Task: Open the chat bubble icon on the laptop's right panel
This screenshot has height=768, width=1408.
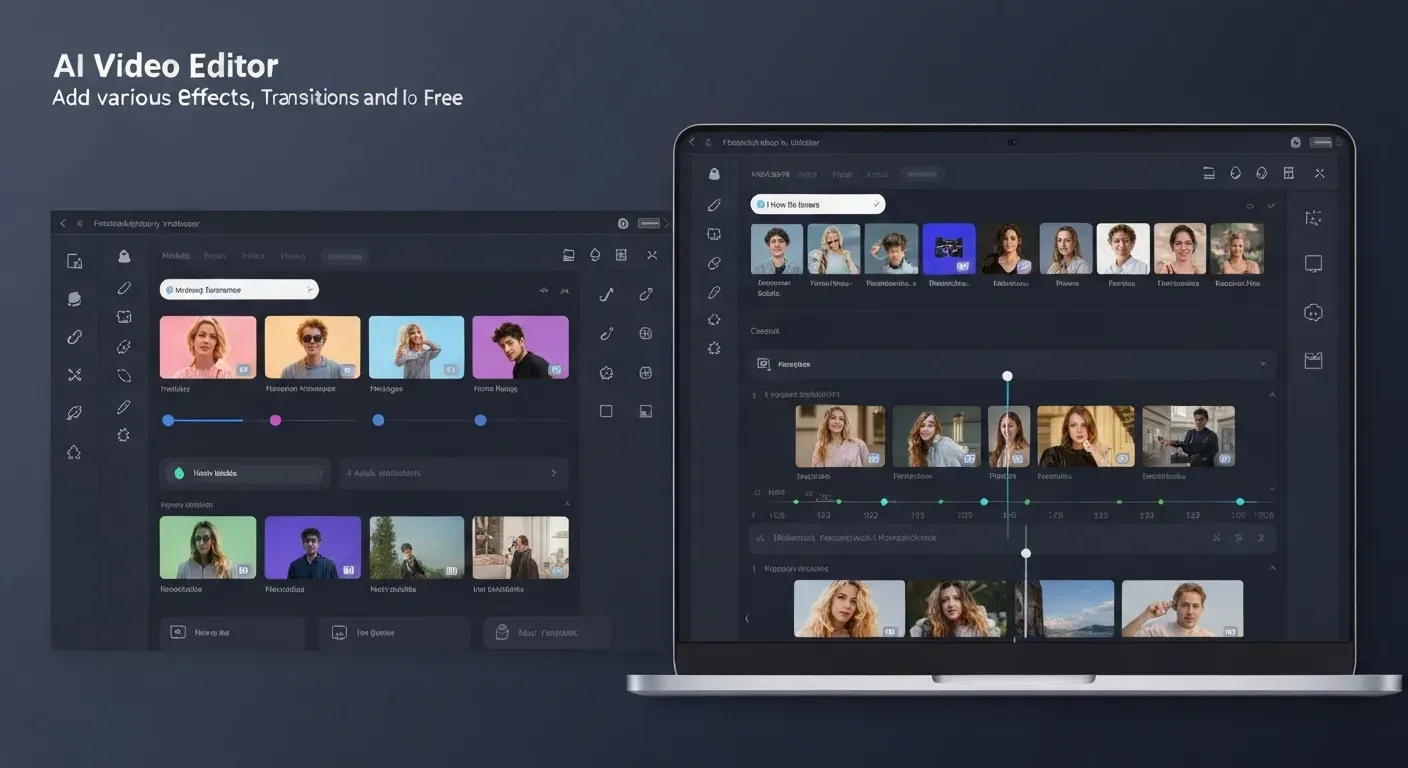Action: 1313,313
